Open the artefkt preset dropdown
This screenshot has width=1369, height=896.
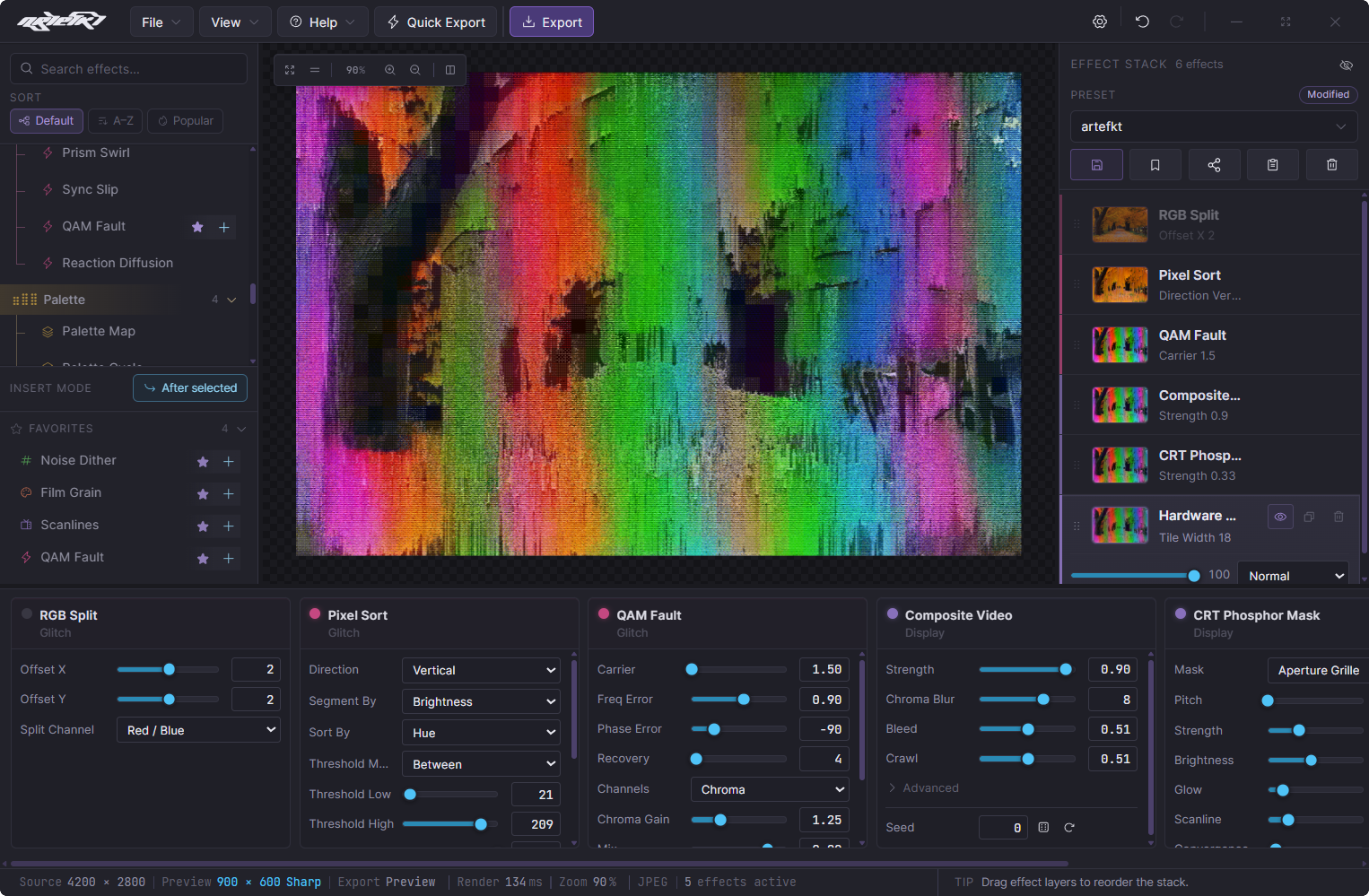[1214, 126]
